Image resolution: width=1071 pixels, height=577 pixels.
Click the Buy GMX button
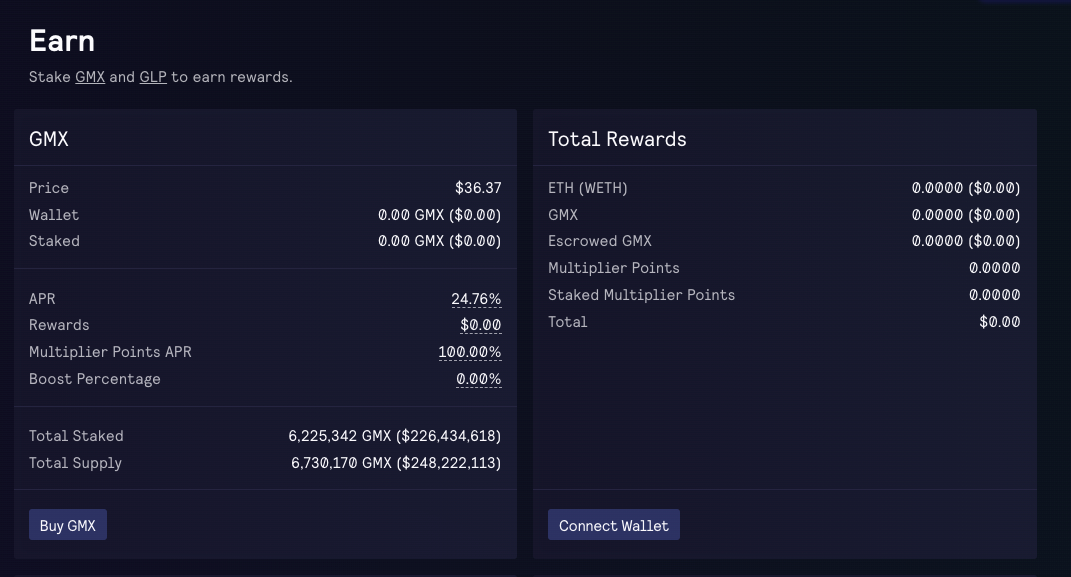click(68, 524)
